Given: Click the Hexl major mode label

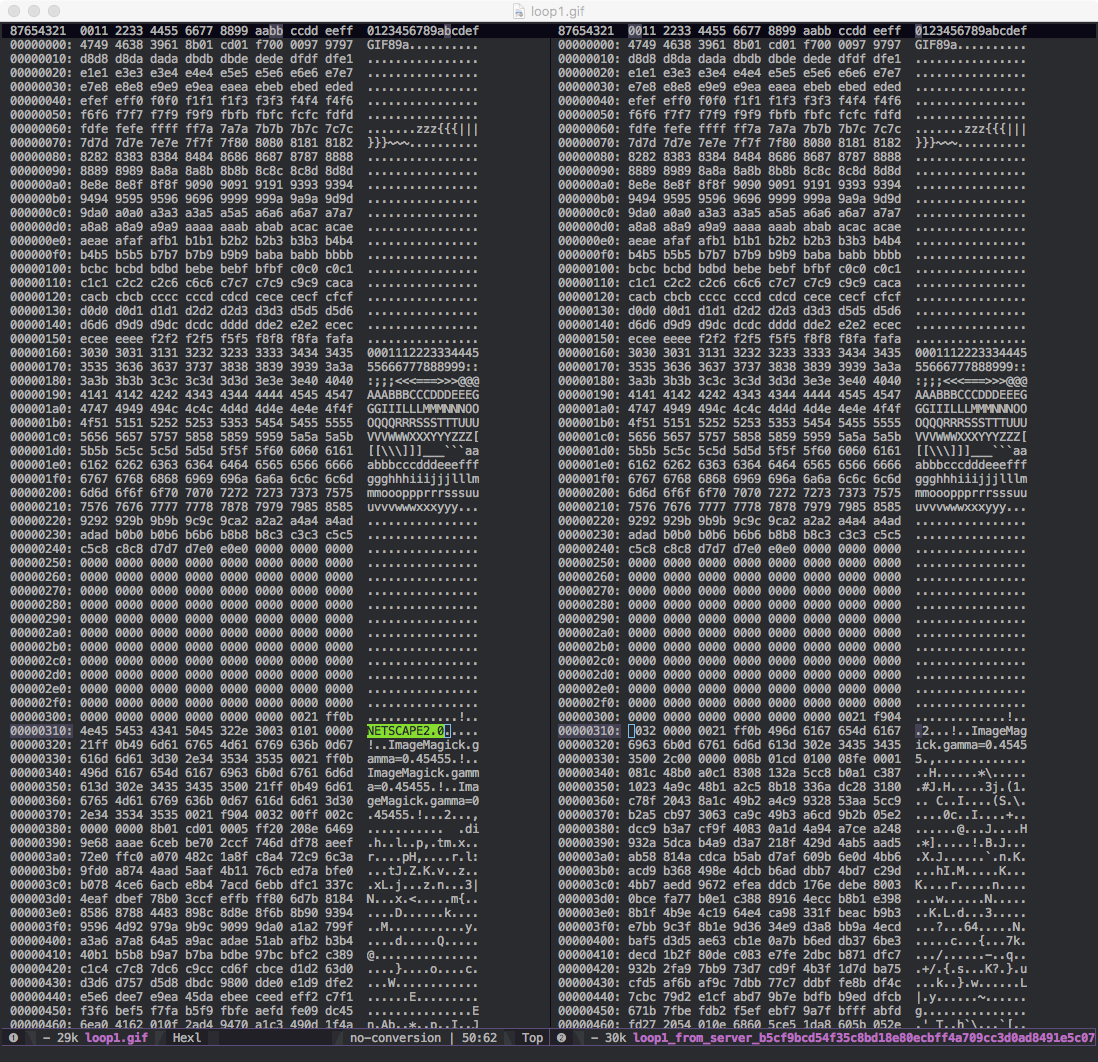Looking at the screenshot, I should tap(186, 1037).
